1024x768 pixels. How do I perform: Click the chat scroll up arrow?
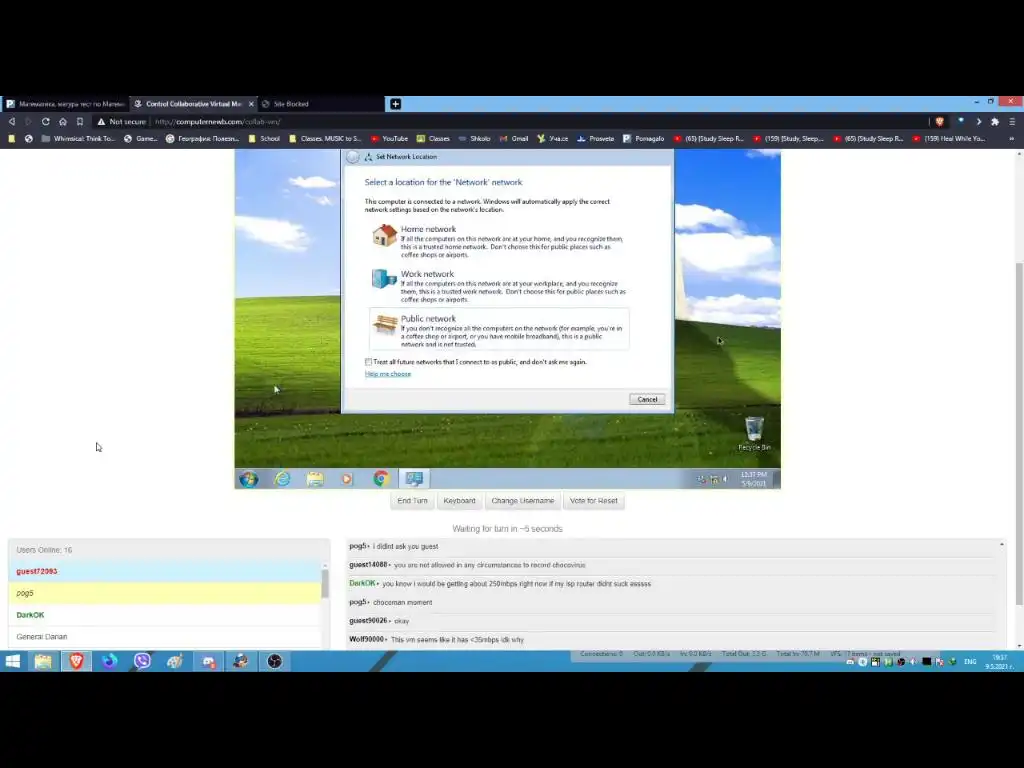[1001, 545]
